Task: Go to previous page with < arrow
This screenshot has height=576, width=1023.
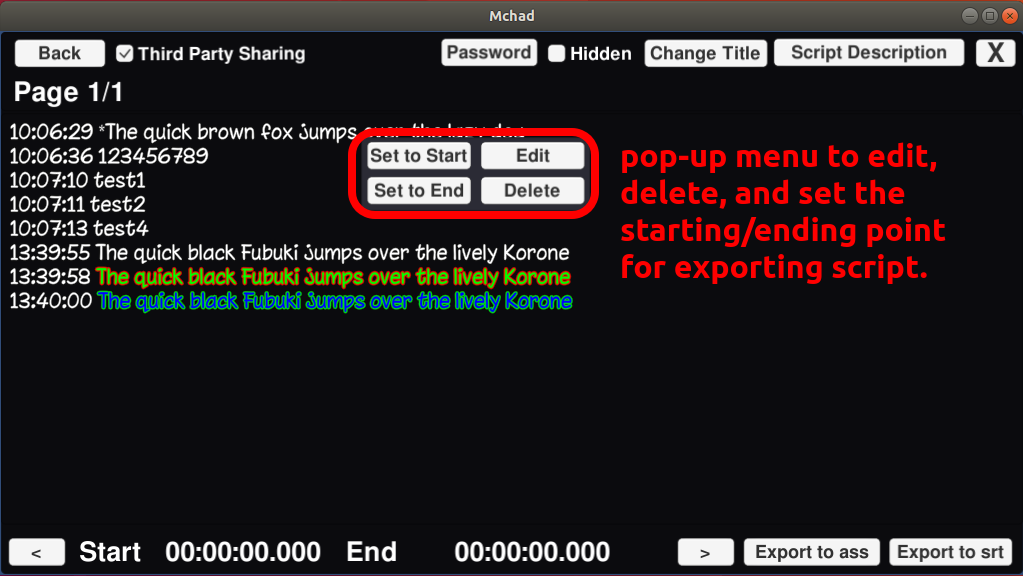Action: pos(37,552)
